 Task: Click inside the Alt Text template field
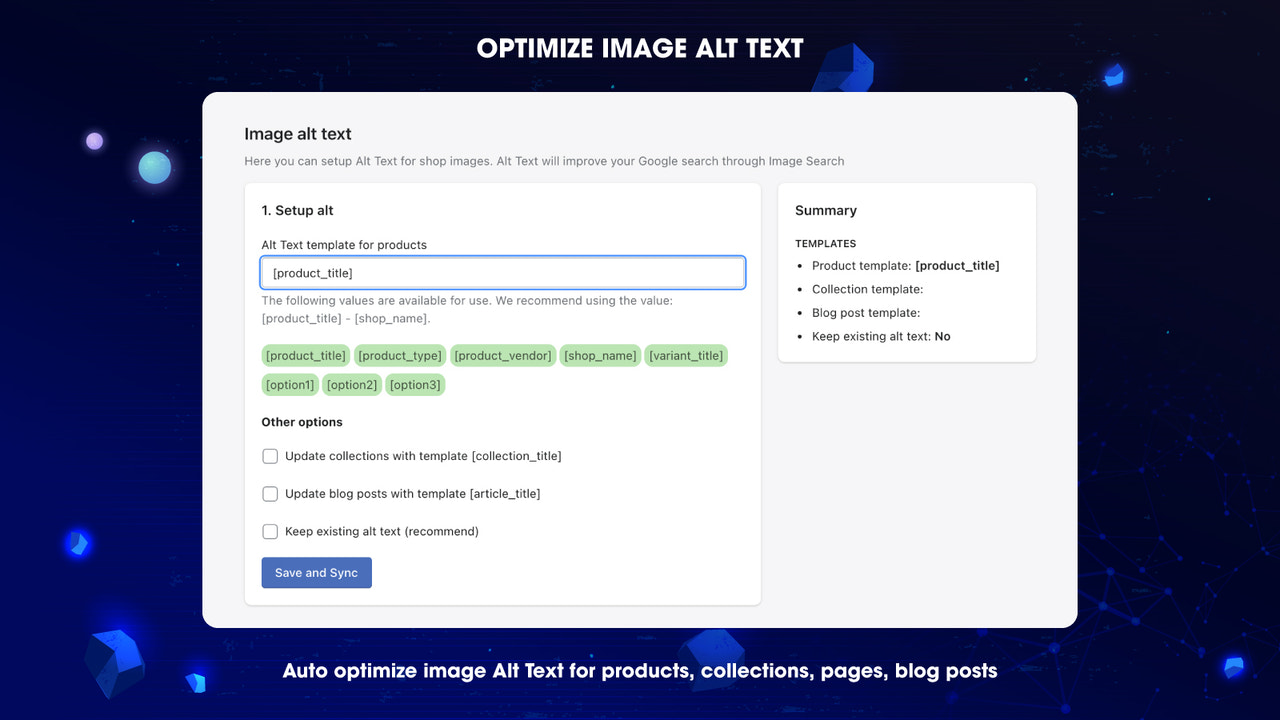503,272
